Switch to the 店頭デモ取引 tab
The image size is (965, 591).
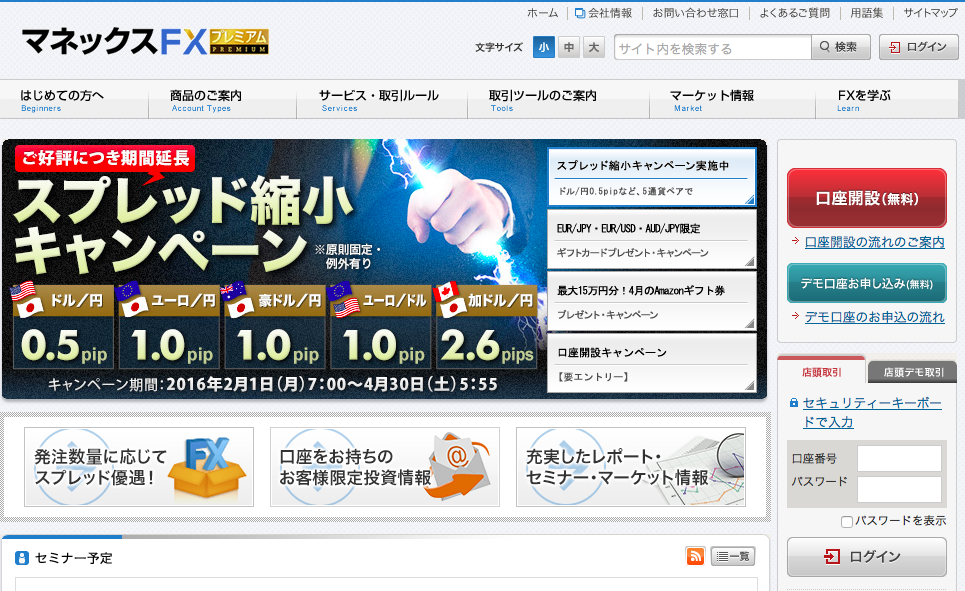point(913,372)
